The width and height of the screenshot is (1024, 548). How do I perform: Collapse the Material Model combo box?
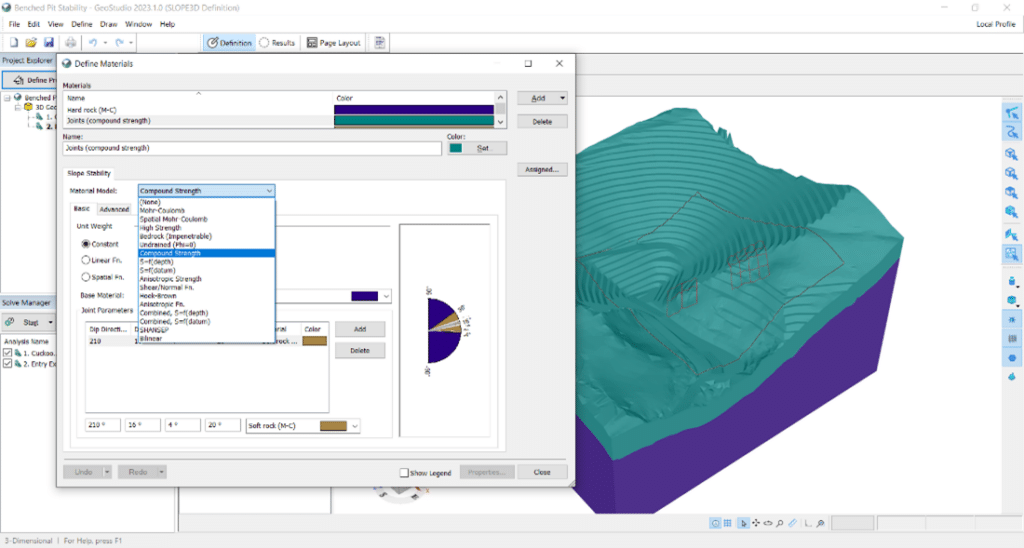tap(269, 190)
